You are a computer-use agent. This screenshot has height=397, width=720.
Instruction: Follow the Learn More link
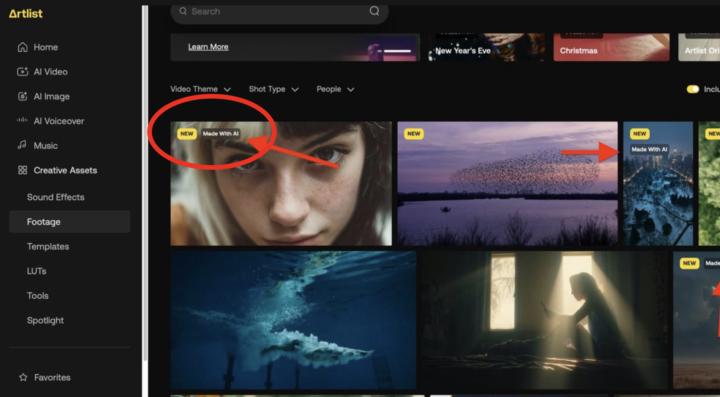click(208, 47)
